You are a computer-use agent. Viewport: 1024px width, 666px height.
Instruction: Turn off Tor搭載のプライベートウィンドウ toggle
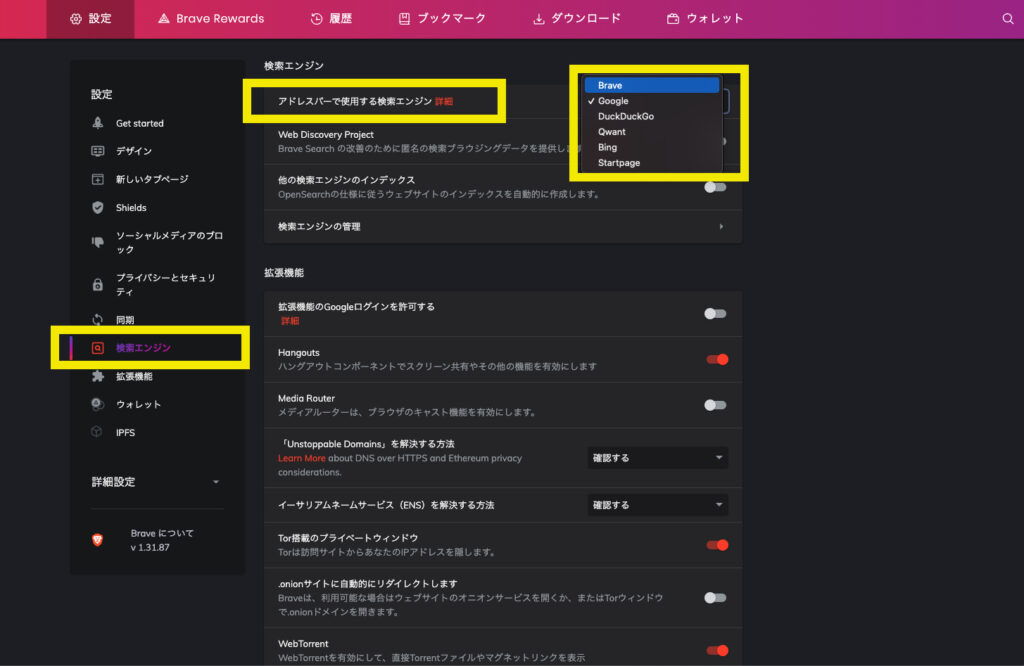717,545
